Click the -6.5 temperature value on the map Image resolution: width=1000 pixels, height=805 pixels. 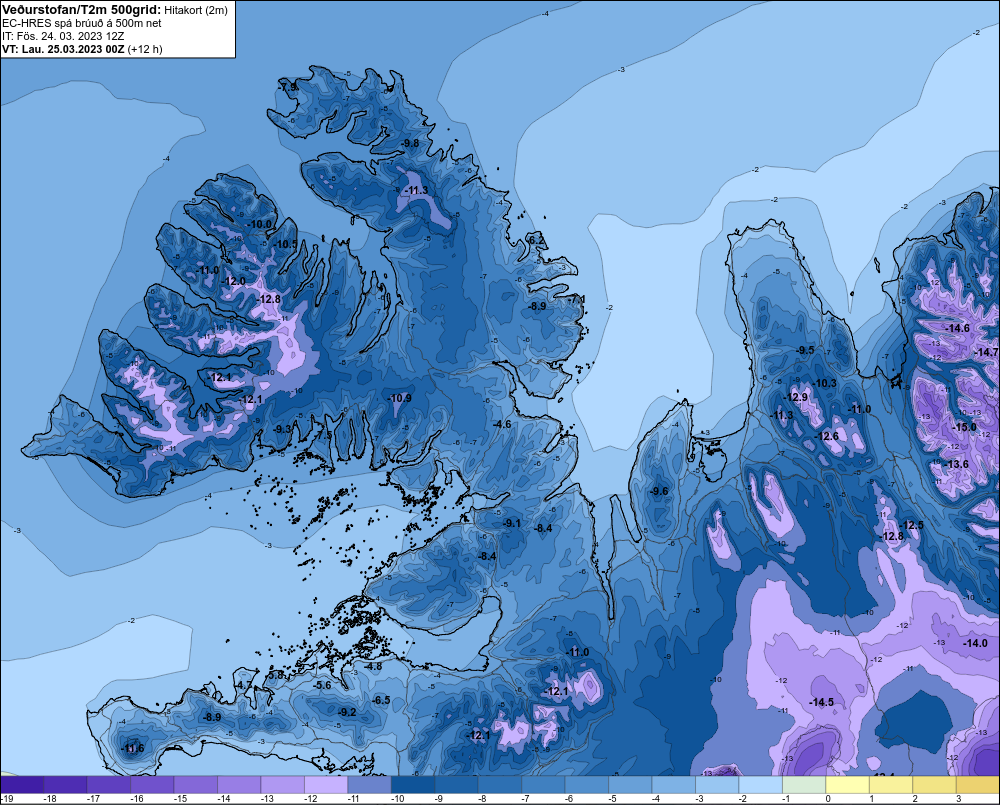(381, 700)
